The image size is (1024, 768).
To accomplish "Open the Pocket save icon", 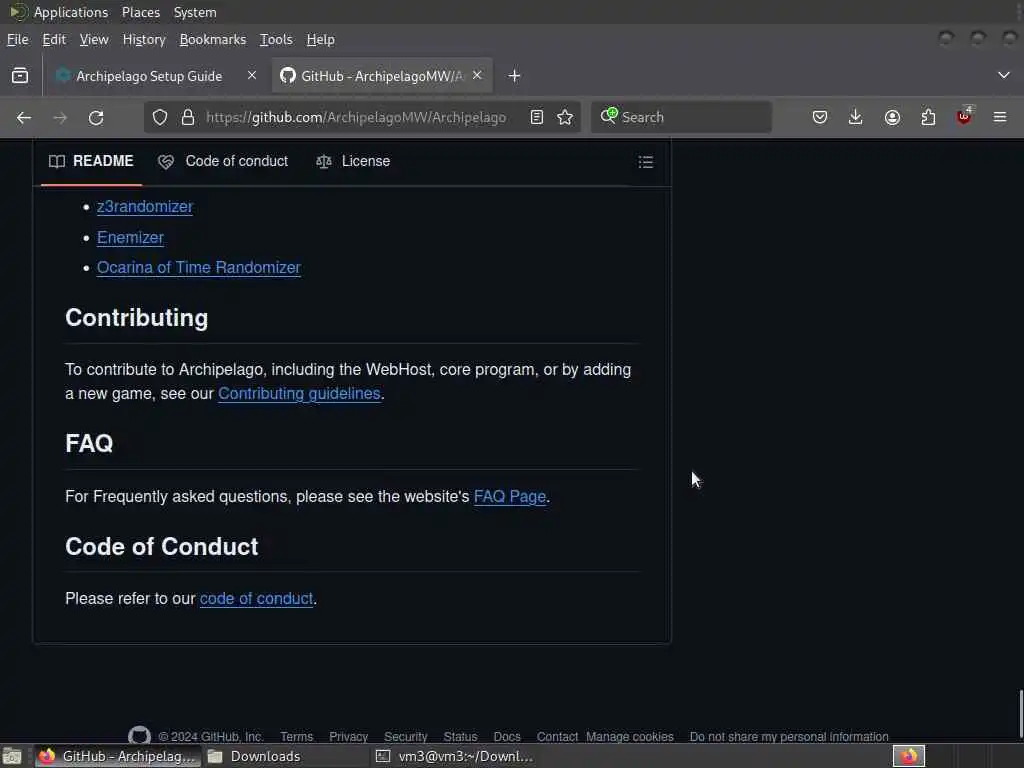I will point(820,118).
